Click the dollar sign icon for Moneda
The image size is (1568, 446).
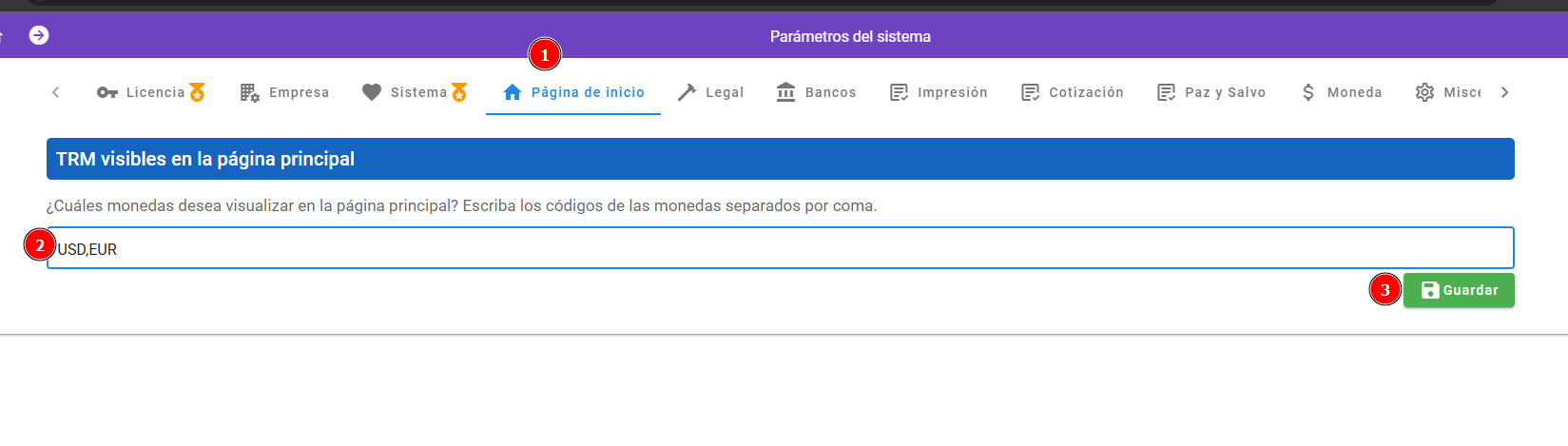point(1308,92)
